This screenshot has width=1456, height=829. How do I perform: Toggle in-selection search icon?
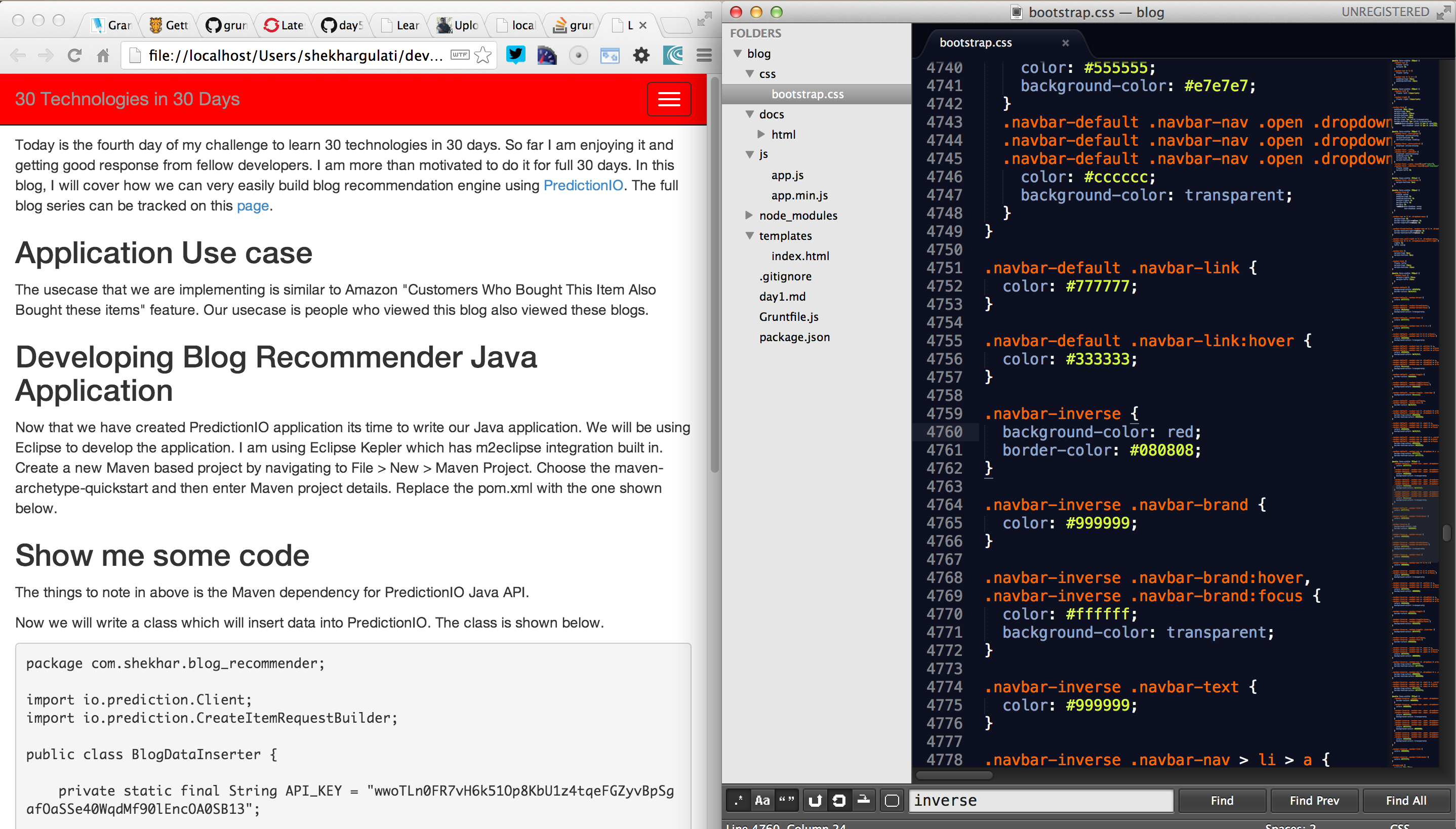pyautogui.click(x=863, y=801)
